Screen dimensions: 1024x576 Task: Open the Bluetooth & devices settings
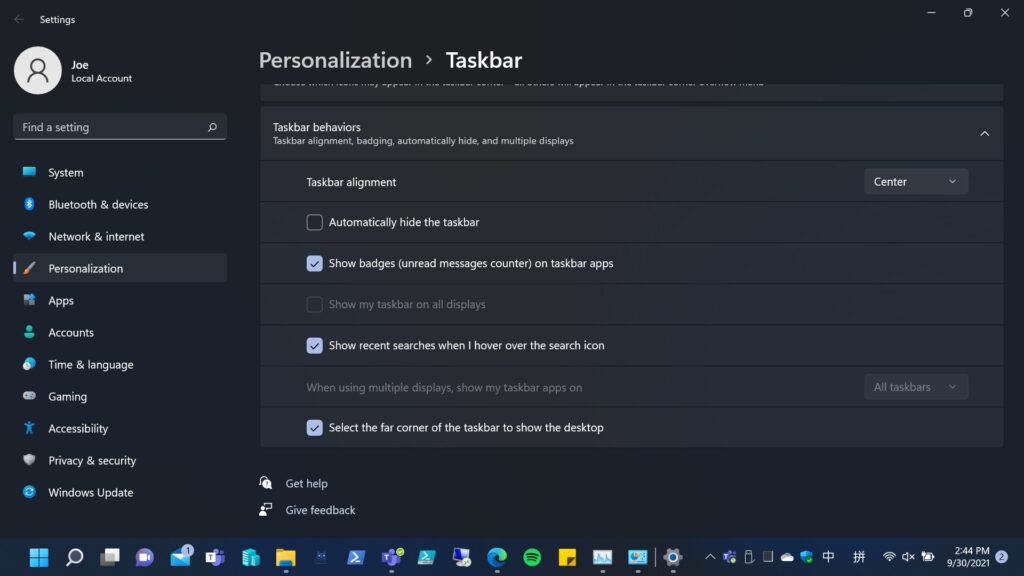(98, 205)
